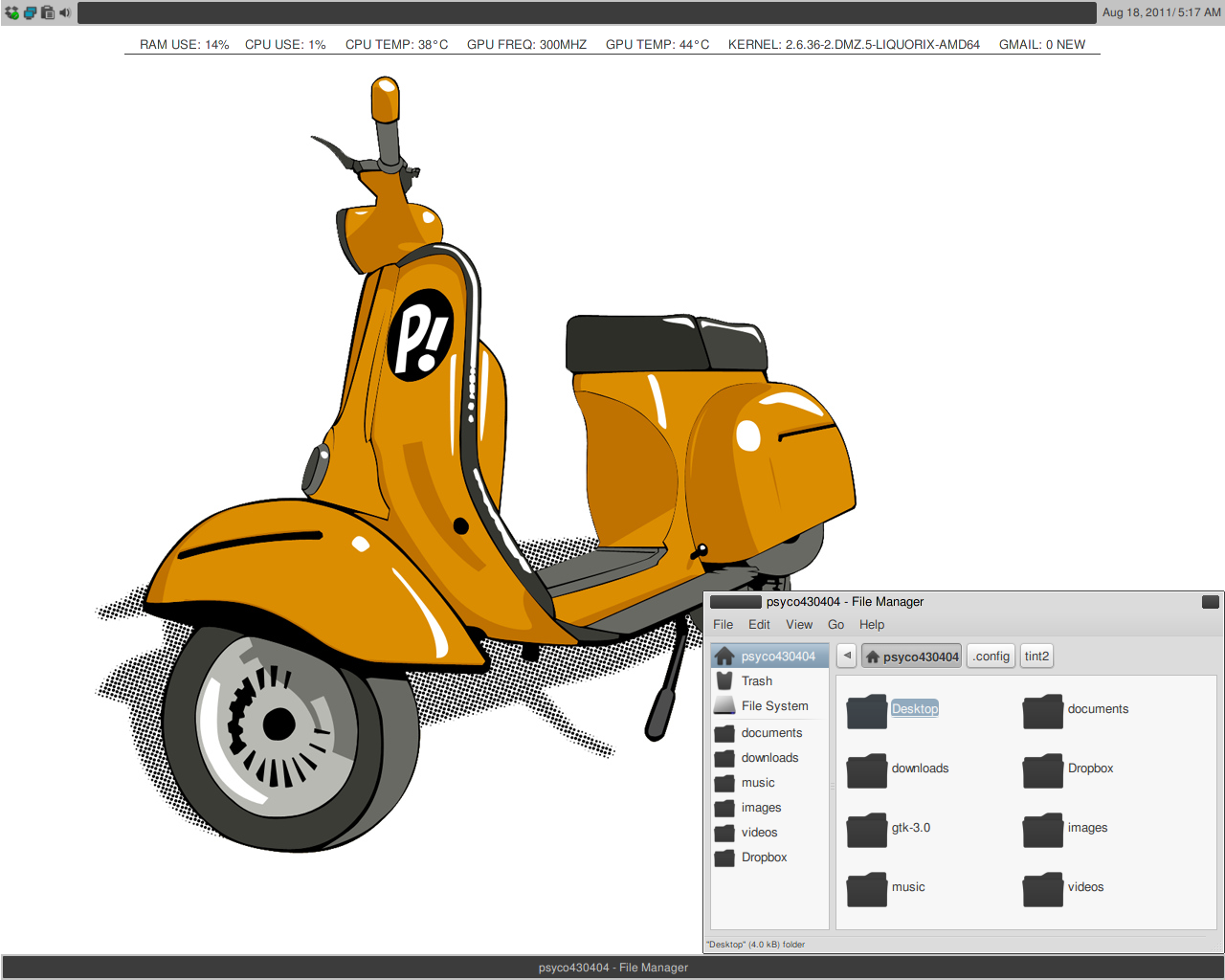Open the File menu

pos(723,624)
